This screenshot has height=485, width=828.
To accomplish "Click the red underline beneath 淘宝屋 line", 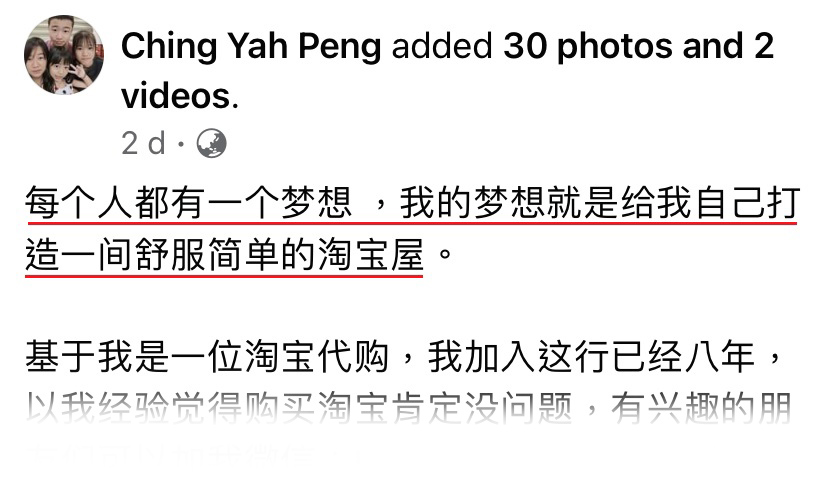I will click(224, 275).
